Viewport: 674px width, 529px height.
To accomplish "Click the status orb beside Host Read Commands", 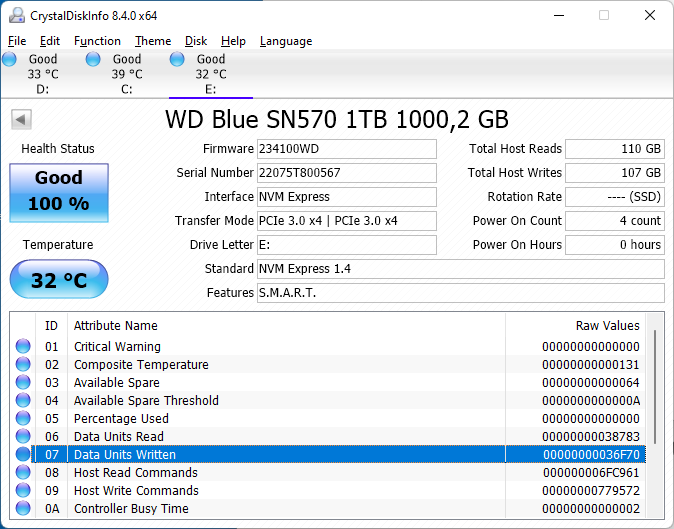I will click(x=23, y=473).
